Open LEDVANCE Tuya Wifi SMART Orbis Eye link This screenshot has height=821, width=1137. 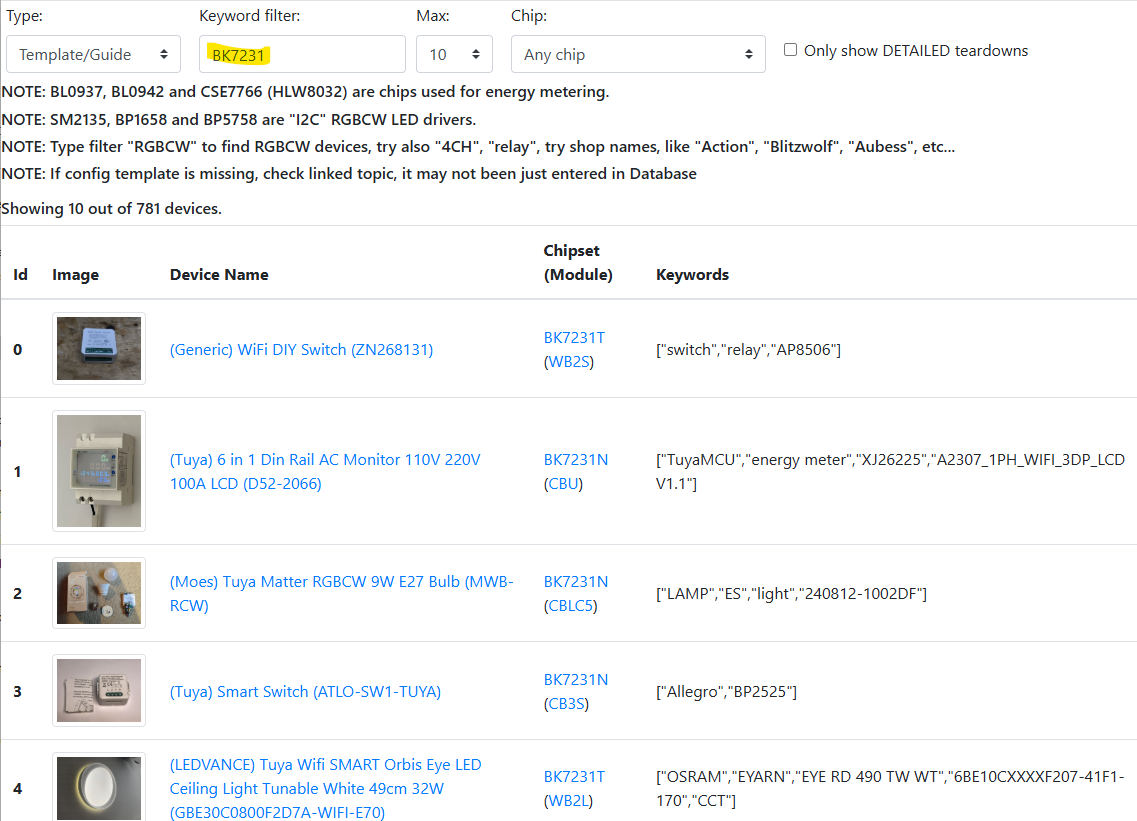pos(325,788)
